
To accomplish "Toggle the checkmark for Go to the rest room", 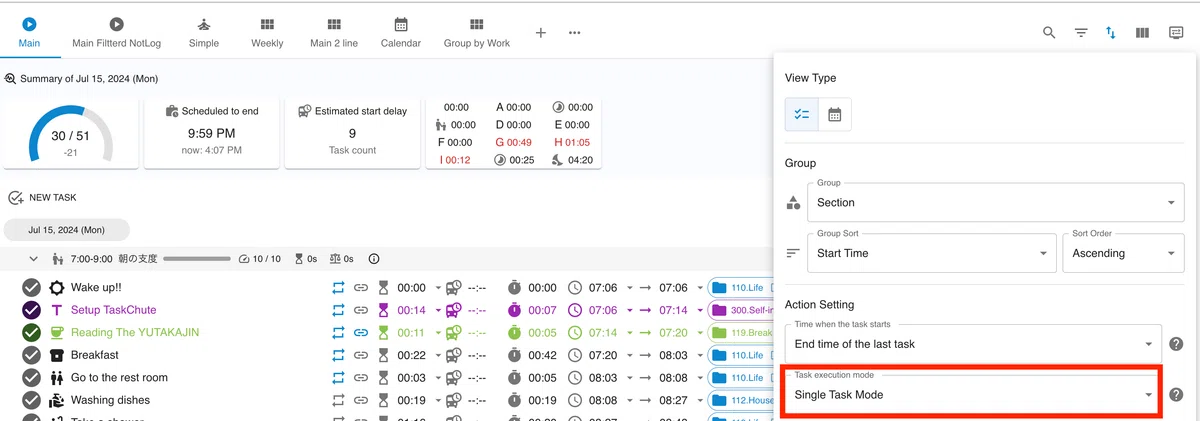I will (x=31, y=377).
